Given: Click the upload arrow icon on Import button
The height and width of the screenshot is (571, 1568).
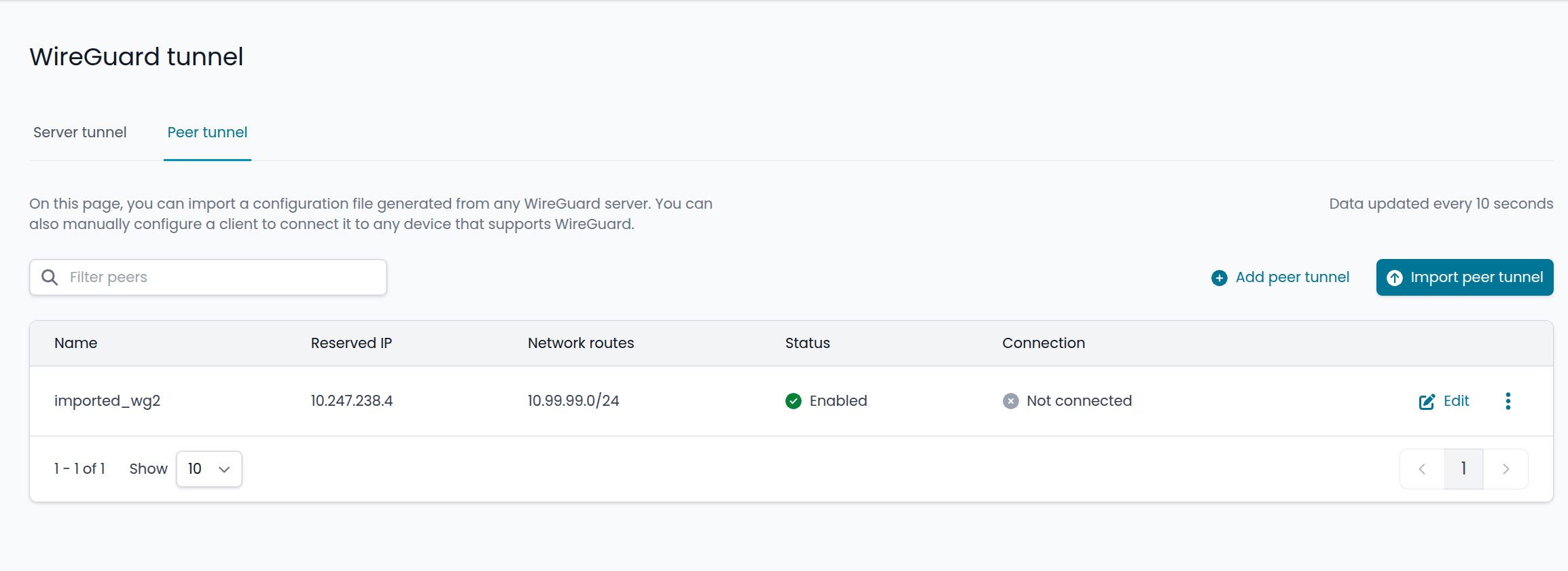Looking at the screenshot, I should click(1395, 278).
